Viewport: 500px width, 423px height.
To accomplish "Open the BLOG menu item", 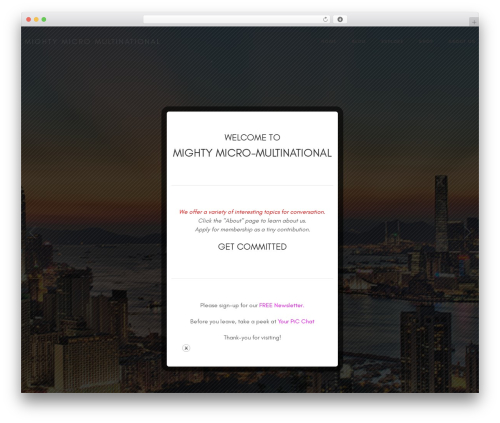I will (359, 41).
